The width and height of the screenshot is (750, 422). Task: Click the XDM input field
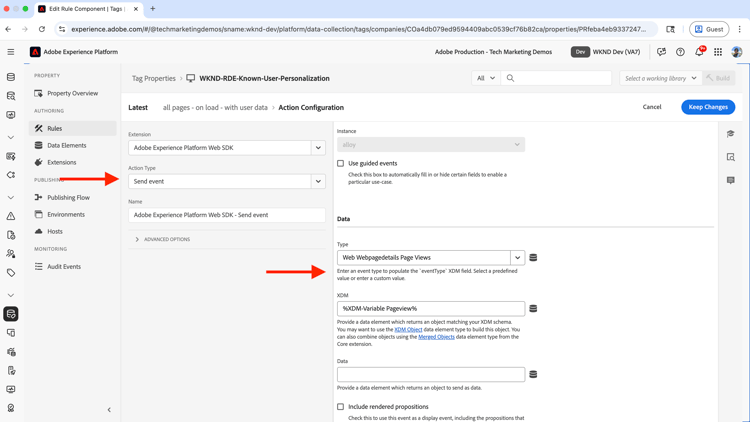(431, 309)
